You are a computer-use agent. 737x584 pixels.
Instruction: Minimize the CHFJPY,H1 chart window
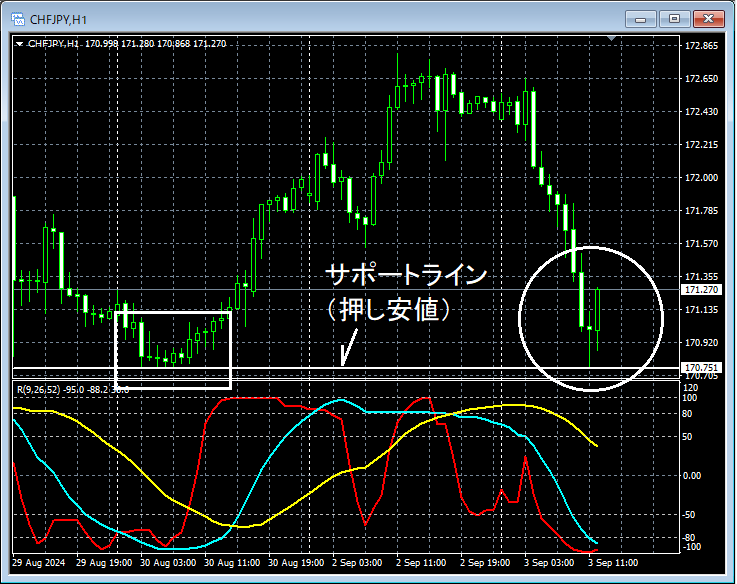click(640, 19)
